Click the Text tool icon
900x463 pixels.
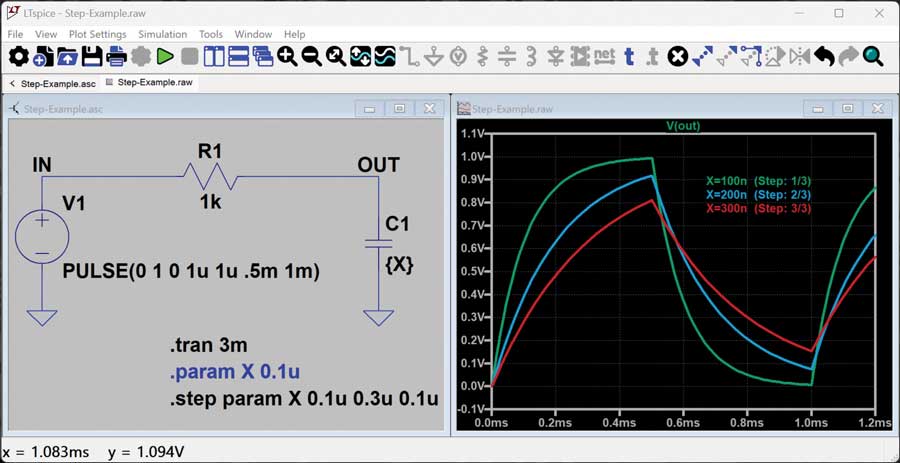(629, 57)
